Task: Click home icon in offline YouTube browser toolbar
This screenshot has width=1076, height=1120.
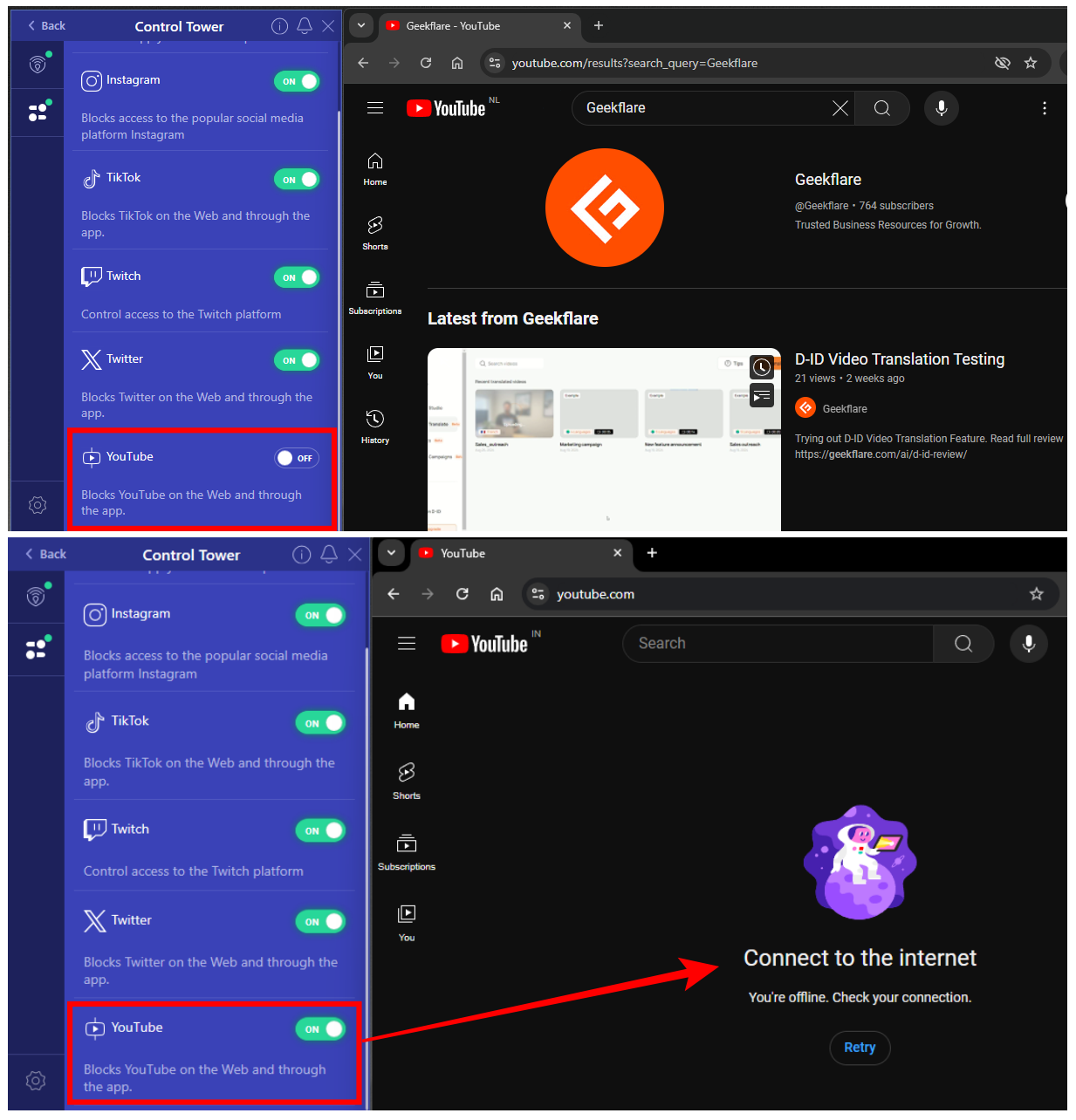Action: click(497, 594)
